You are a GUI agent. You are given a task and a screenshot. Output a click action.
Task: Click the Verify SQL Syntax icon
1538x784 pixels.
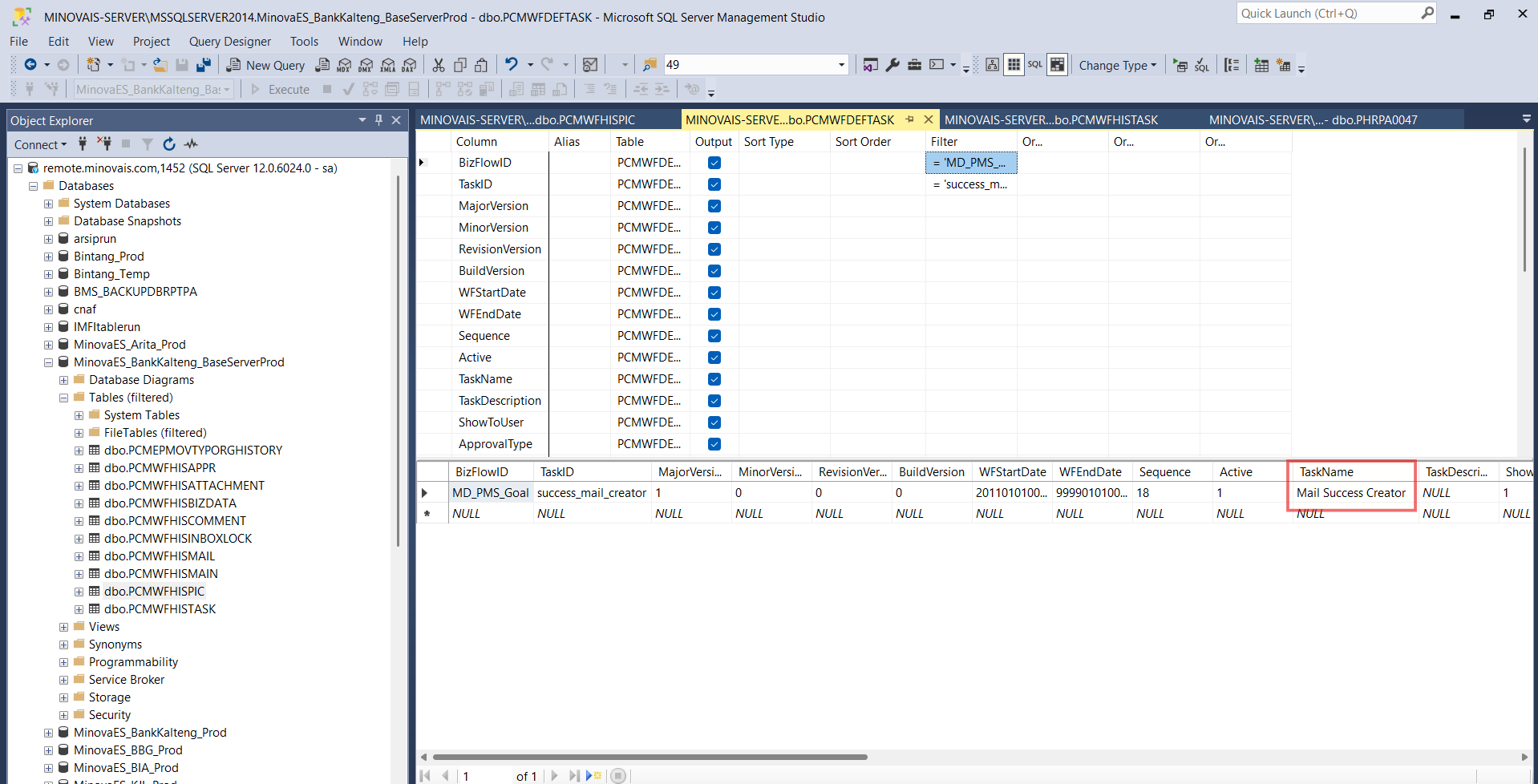(1201, 66)
